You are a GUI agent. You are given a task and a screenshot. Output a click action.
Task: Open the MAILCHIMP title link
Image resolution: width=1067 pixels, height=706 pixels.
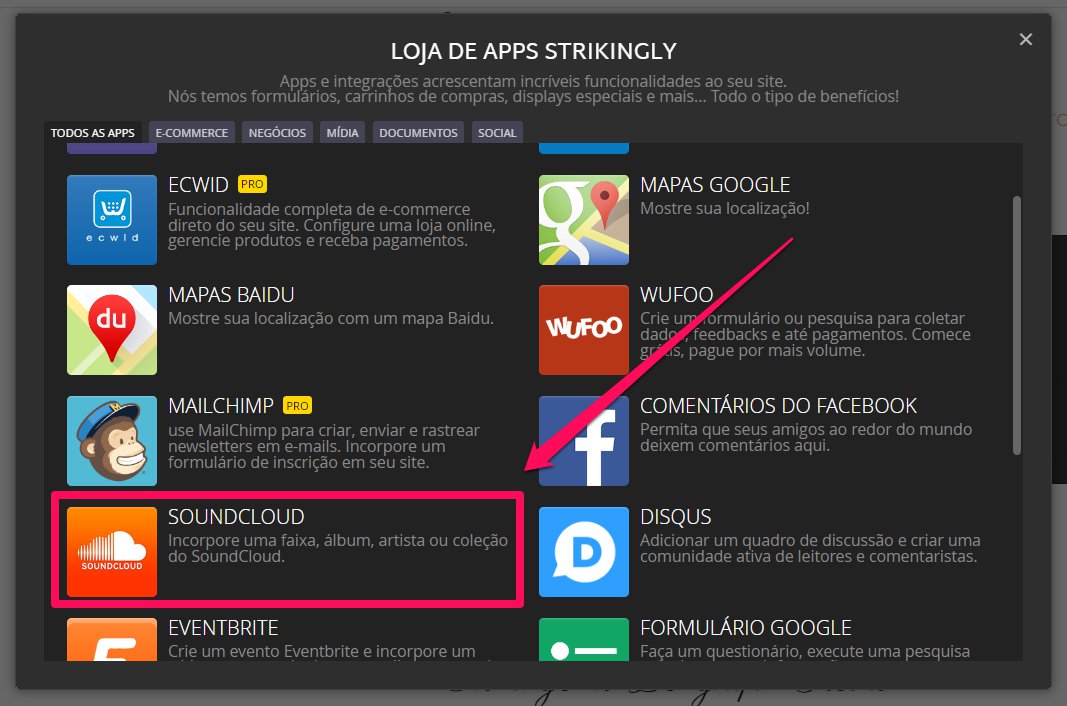pyautogui.click(x=221, y=406)
